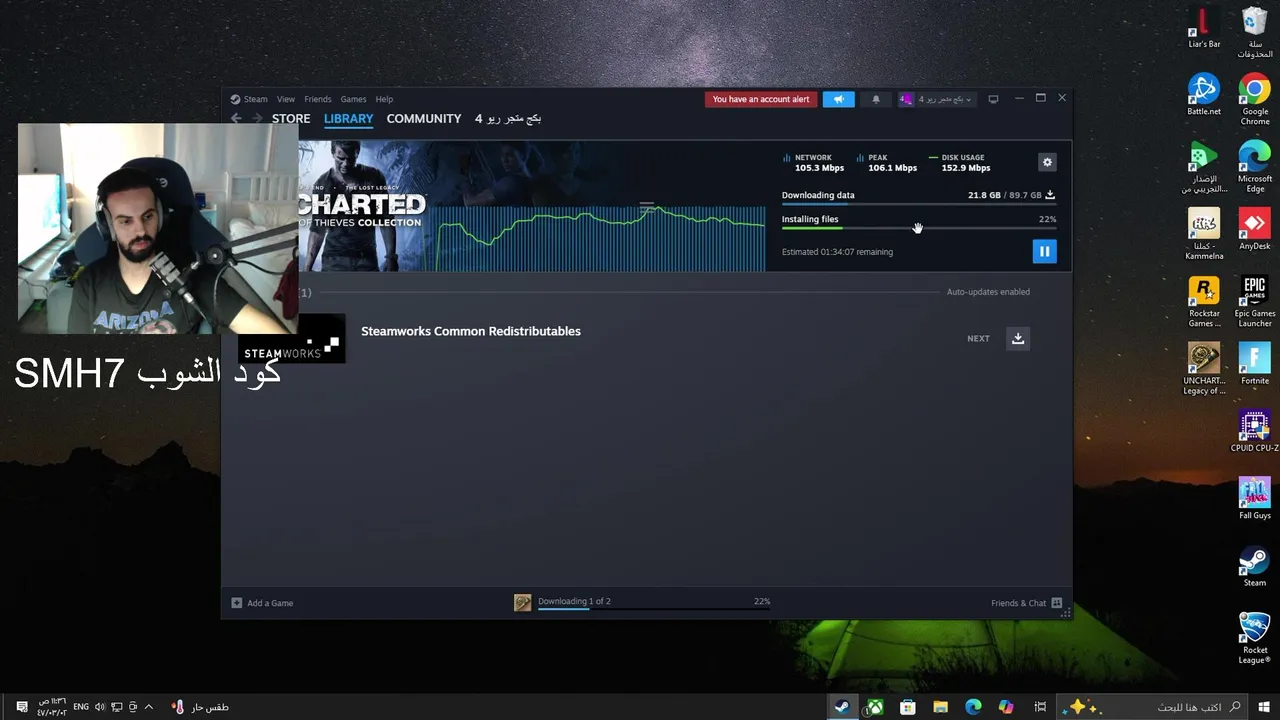
Task: Show hidden system tray icons
Action: coord(149,707)
